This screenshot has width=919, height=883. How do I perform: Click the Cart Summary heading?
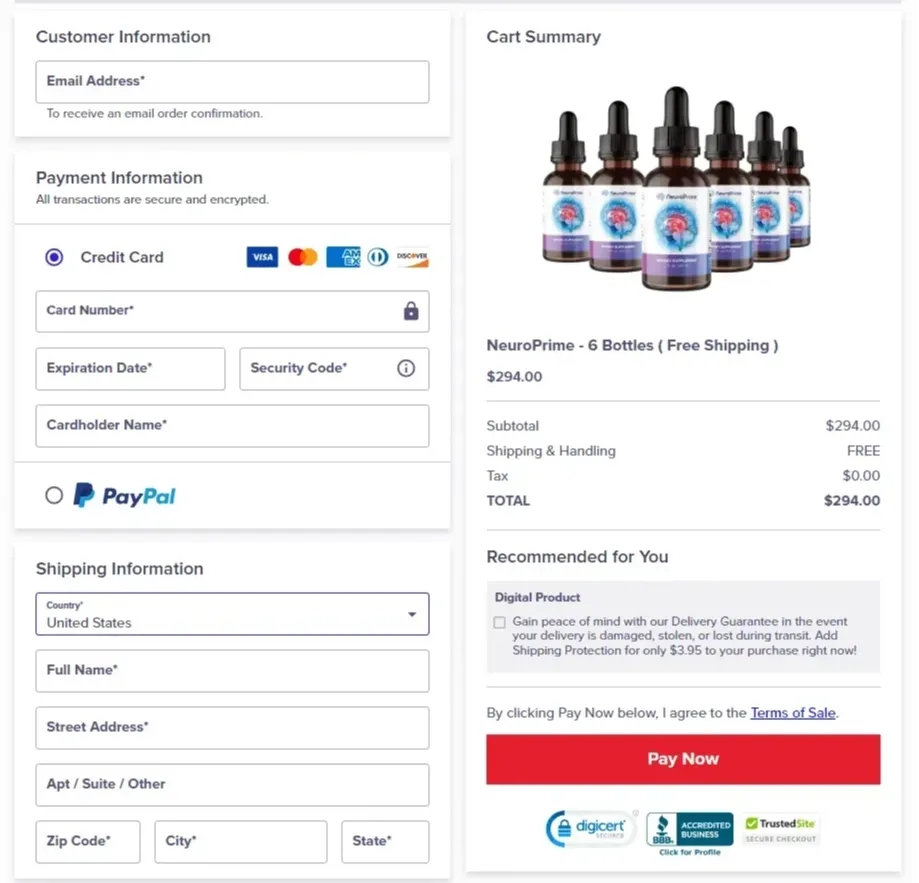542,36
